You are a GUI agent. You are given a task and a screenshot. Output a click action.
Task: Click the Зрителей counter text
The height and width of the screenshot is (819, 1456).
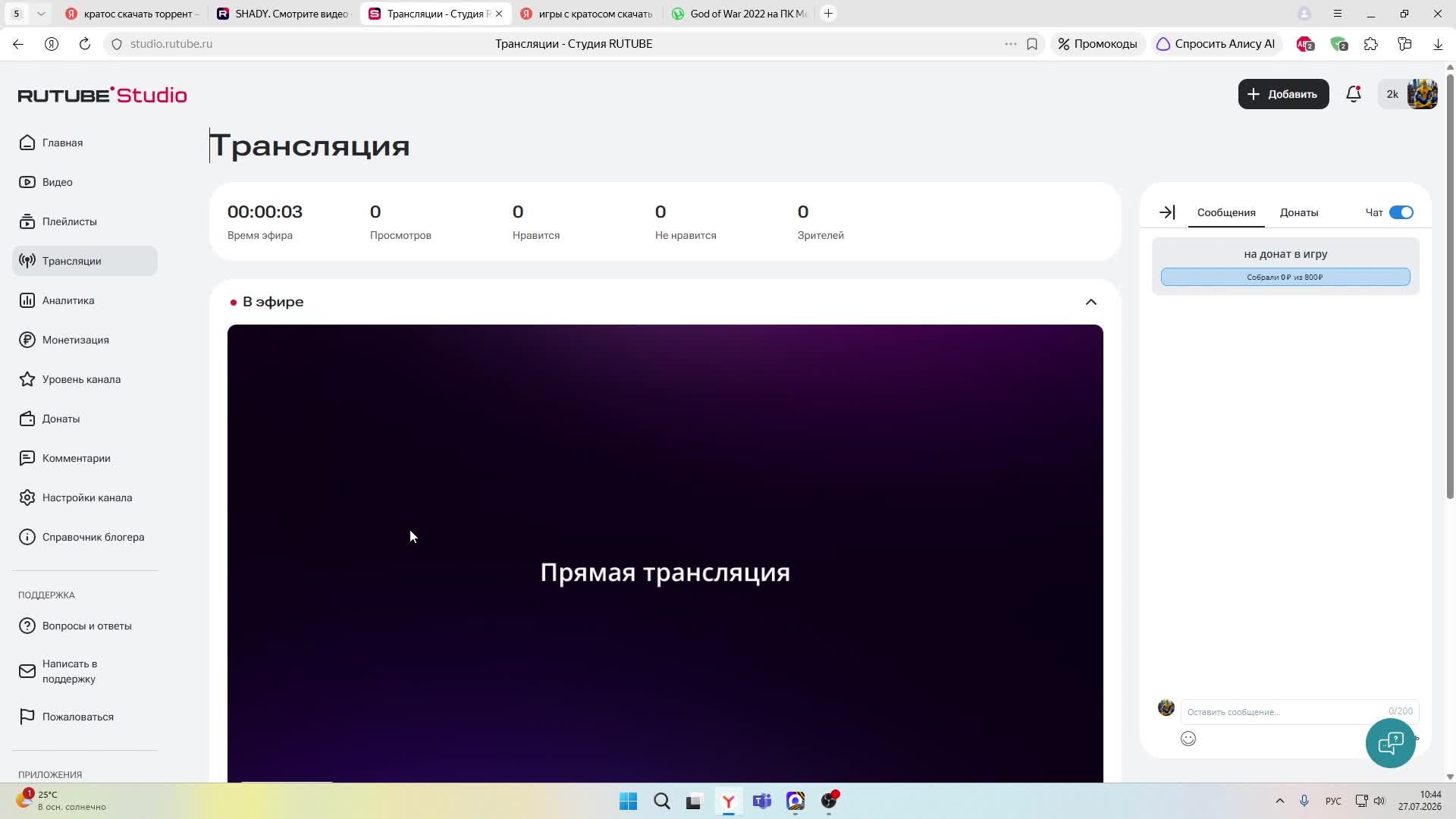pos(821,235)
